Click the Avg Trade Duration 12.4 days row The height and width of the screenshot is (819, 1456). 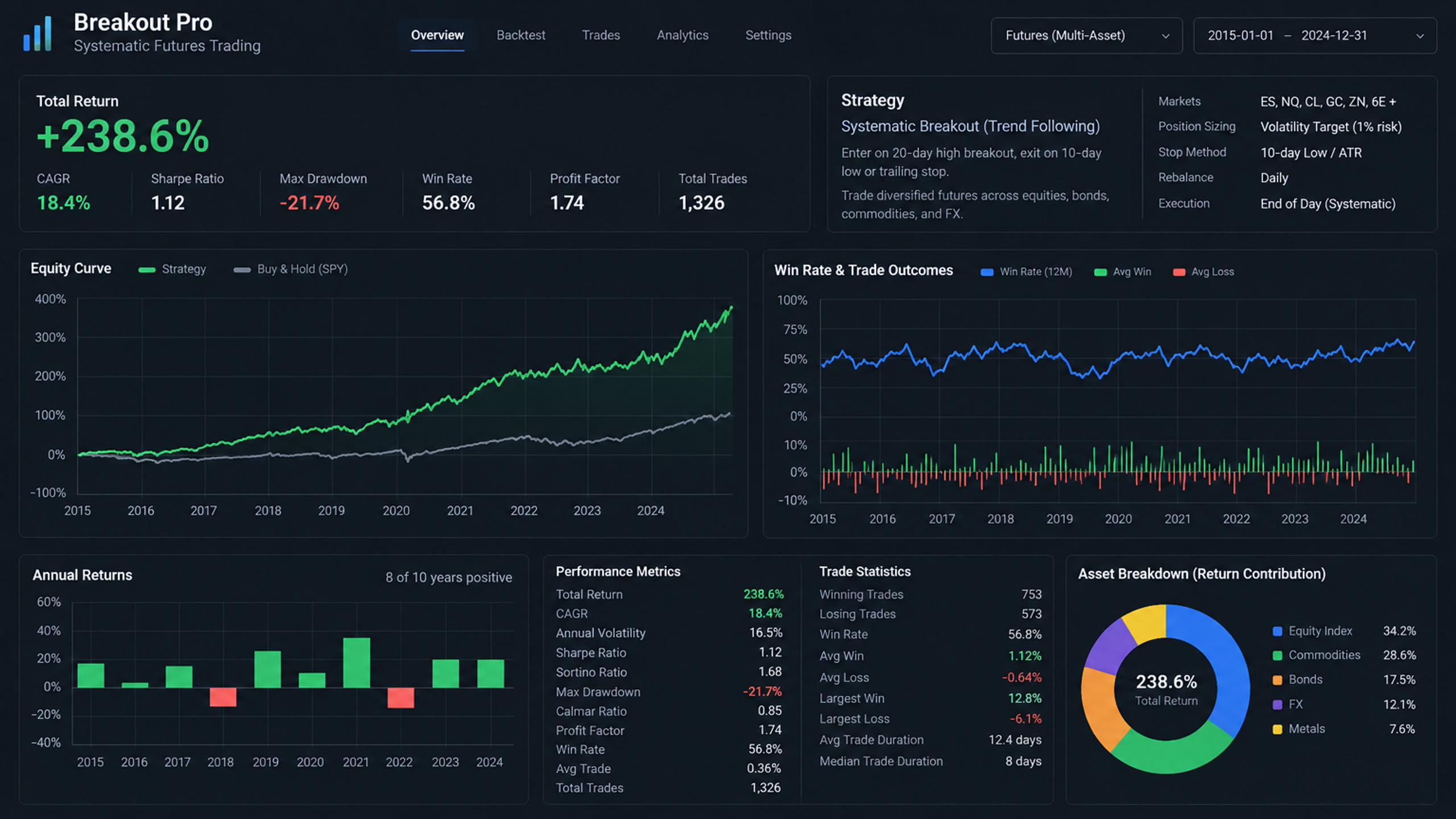[930, 740]
